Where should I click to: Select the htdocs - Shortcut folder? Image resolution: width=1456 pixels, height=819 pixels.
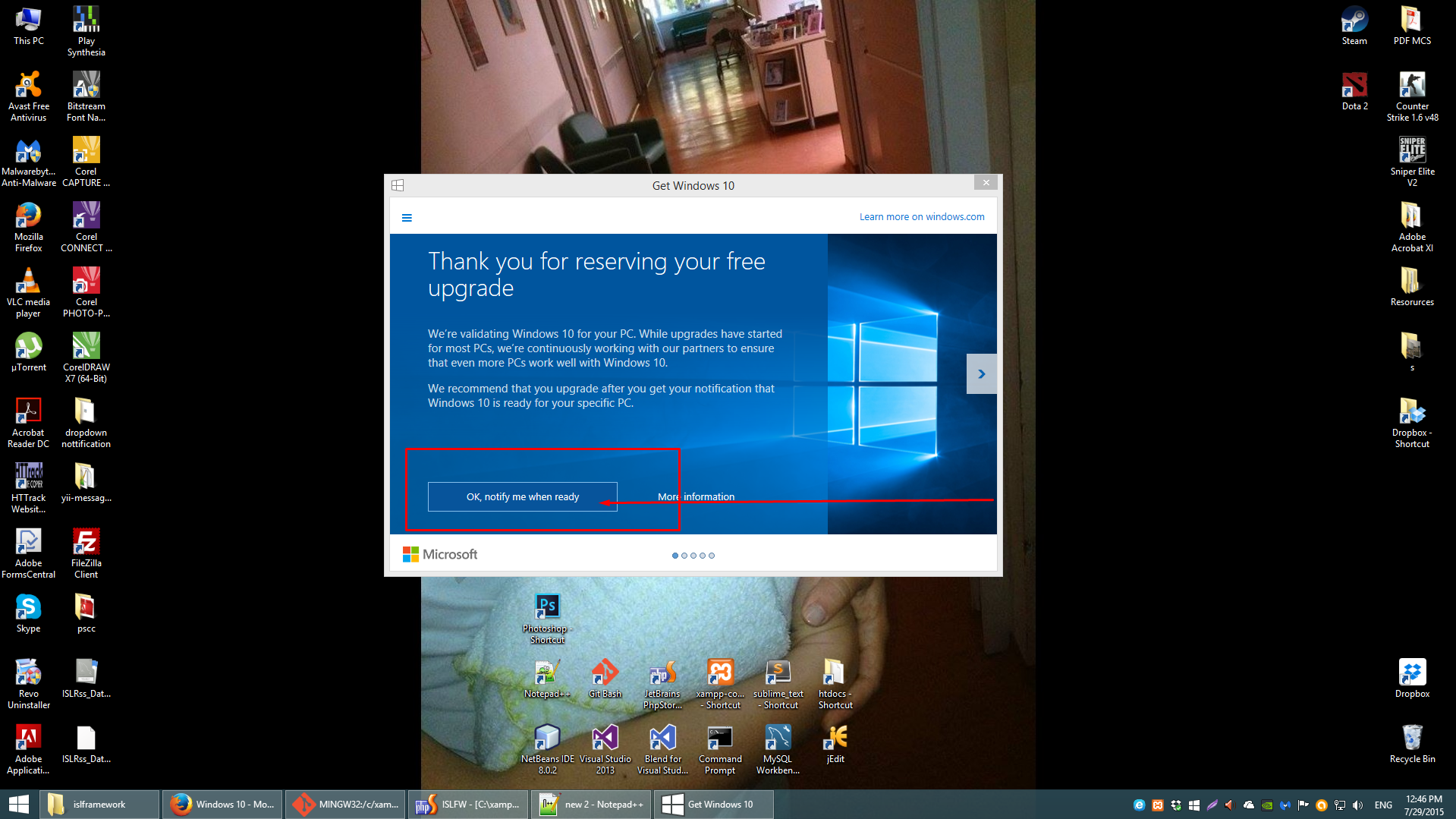835,684
